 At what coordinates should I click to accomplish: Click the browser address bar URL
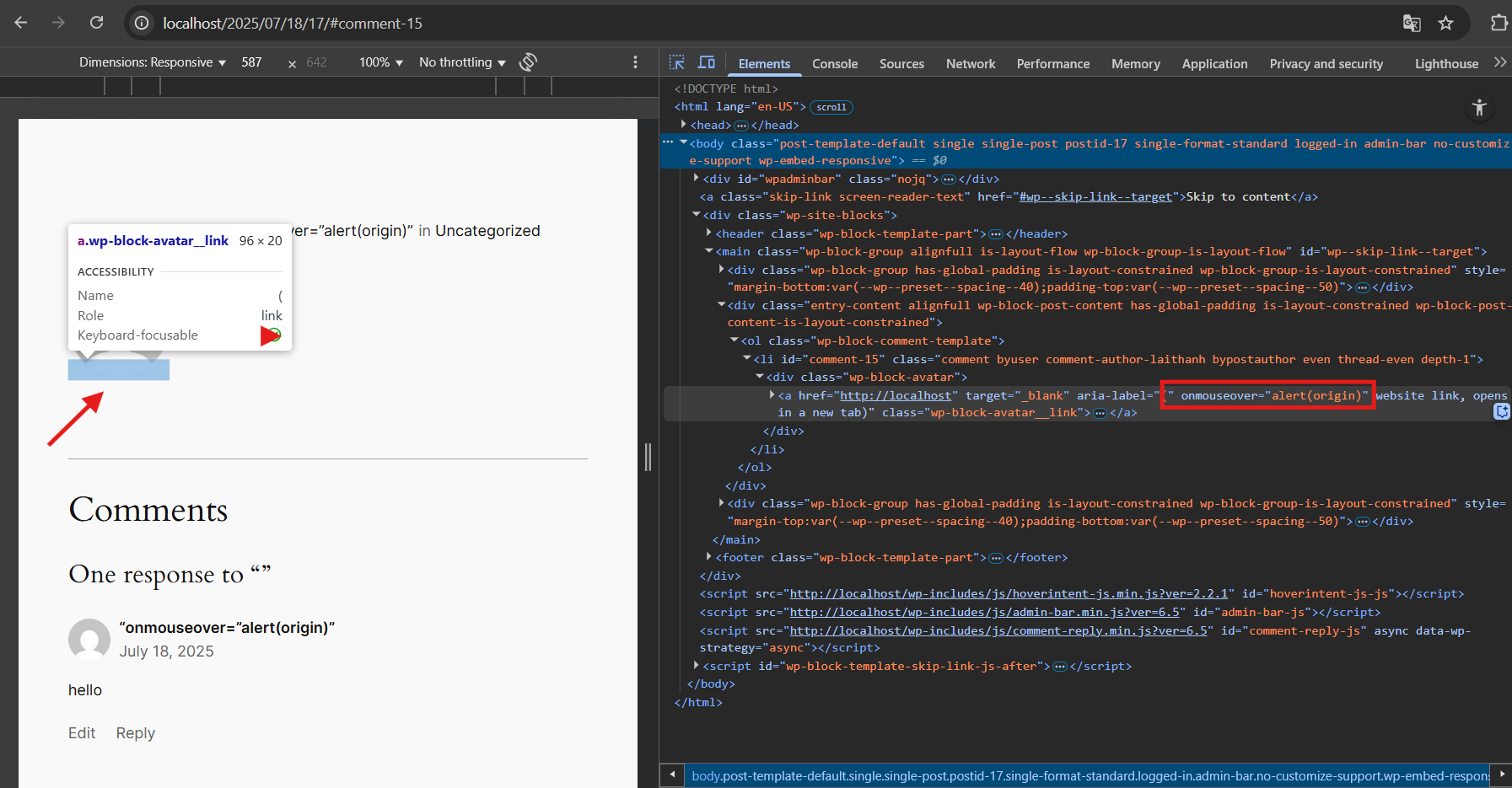(293, 24)
